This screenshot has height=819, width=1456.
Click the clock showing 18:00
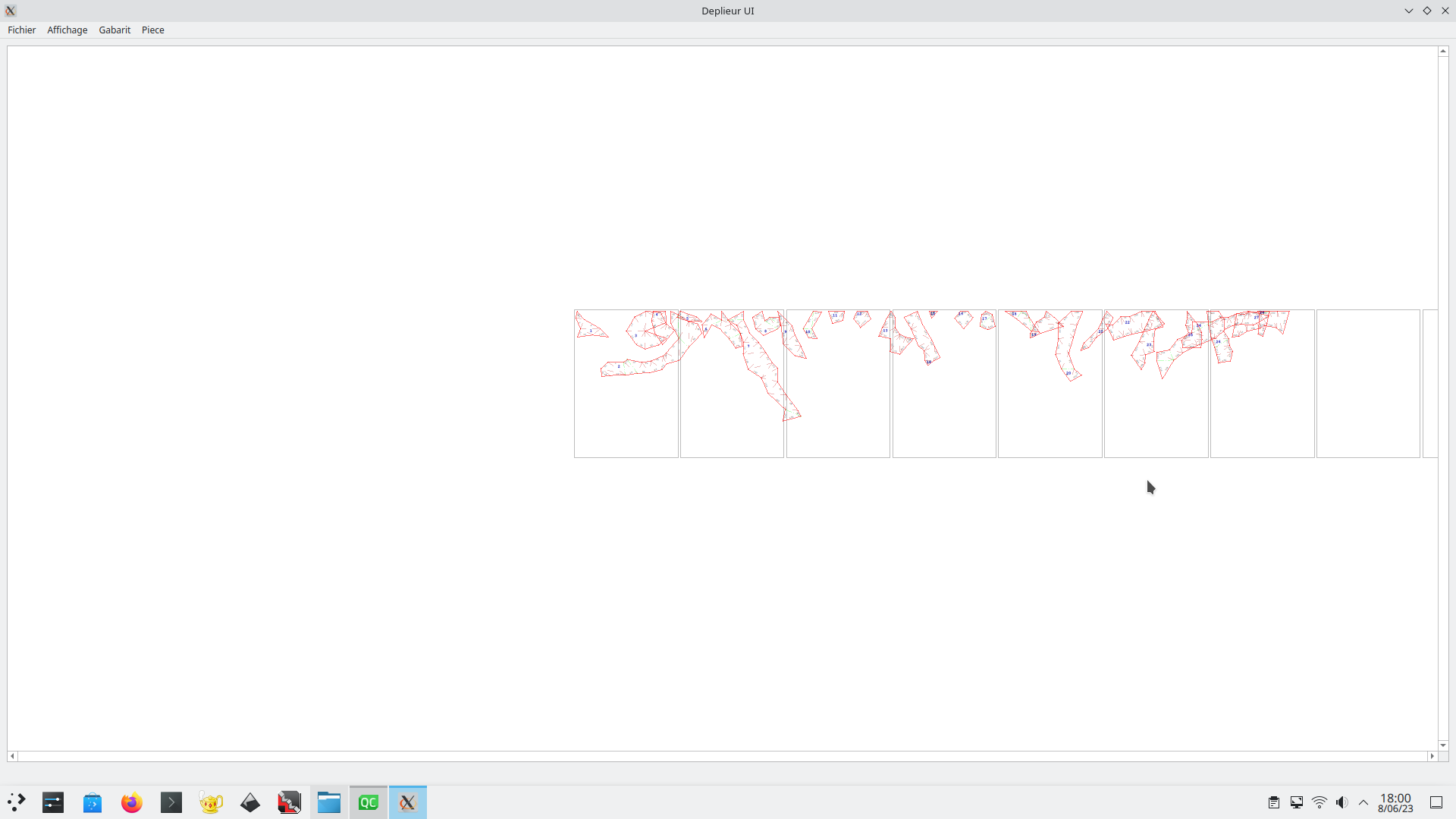(1395, 802)
